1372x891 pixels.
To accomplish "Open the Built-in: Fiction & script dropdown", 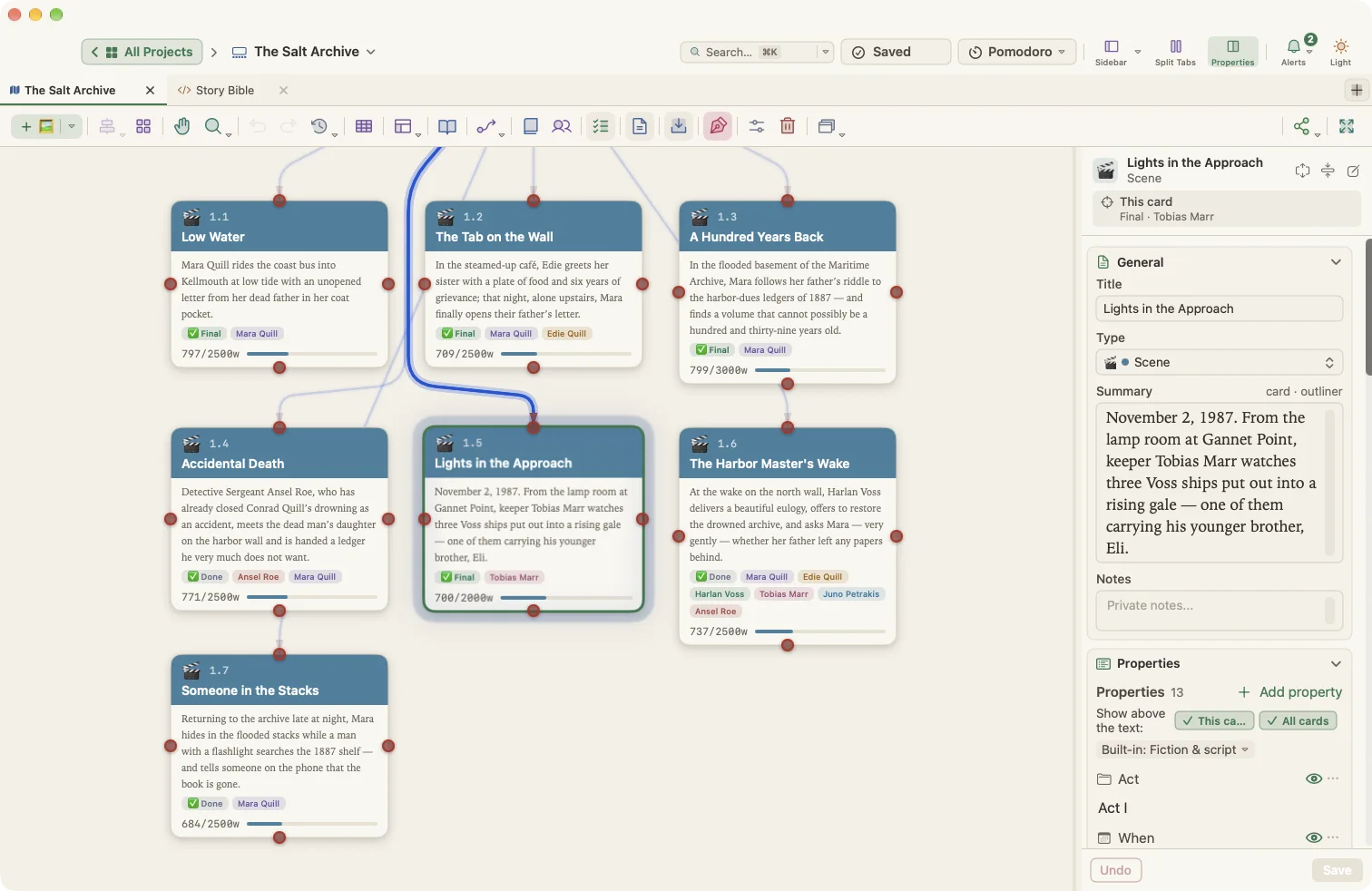I will (1175, 749).
